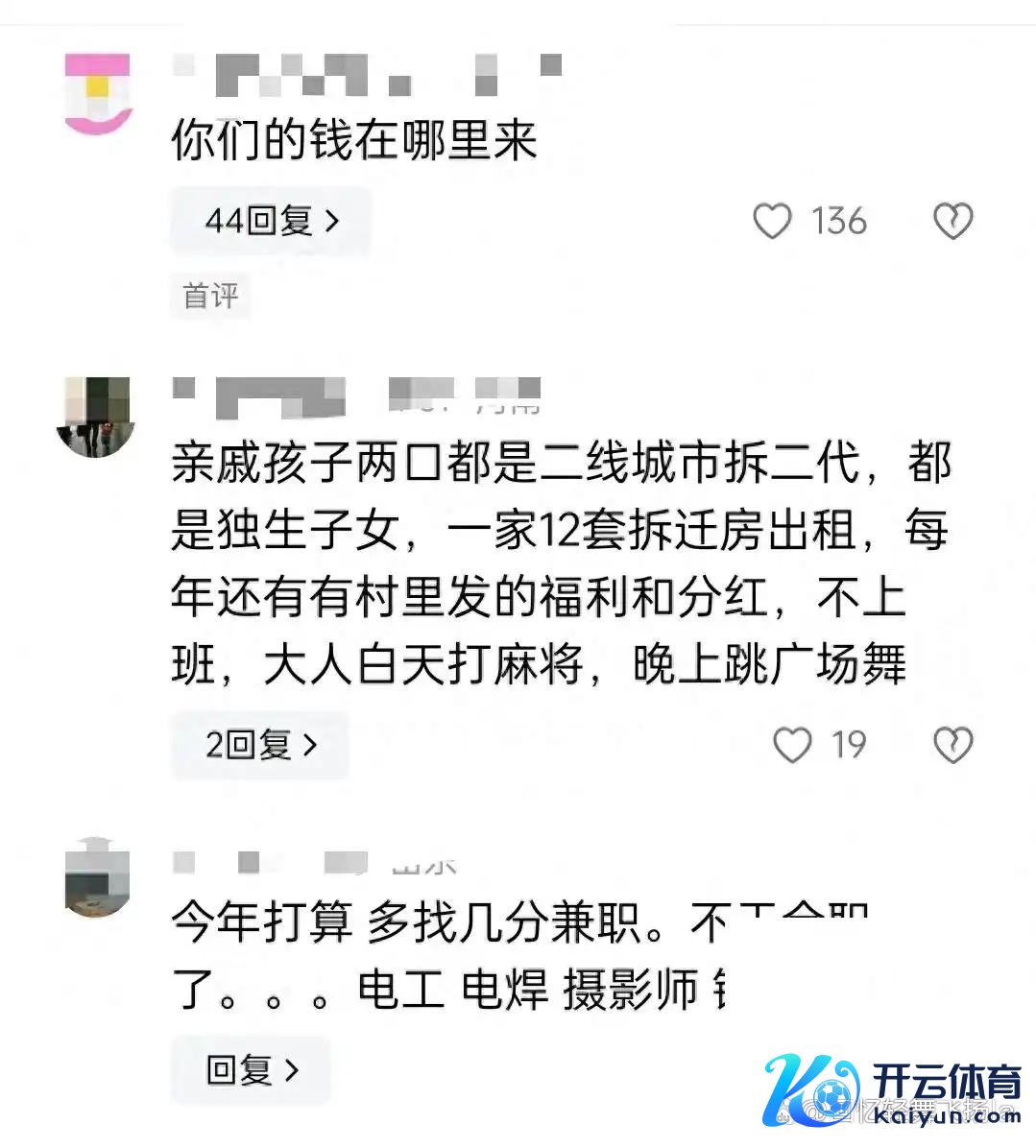Open the second commenter's blurred username

[x=356, y=397]
